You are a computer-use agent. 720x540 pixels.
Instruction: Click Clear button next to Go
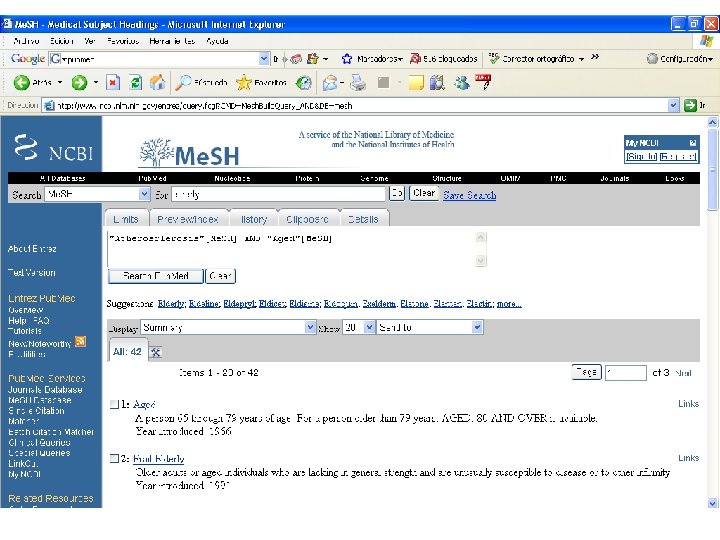[424, 193]
